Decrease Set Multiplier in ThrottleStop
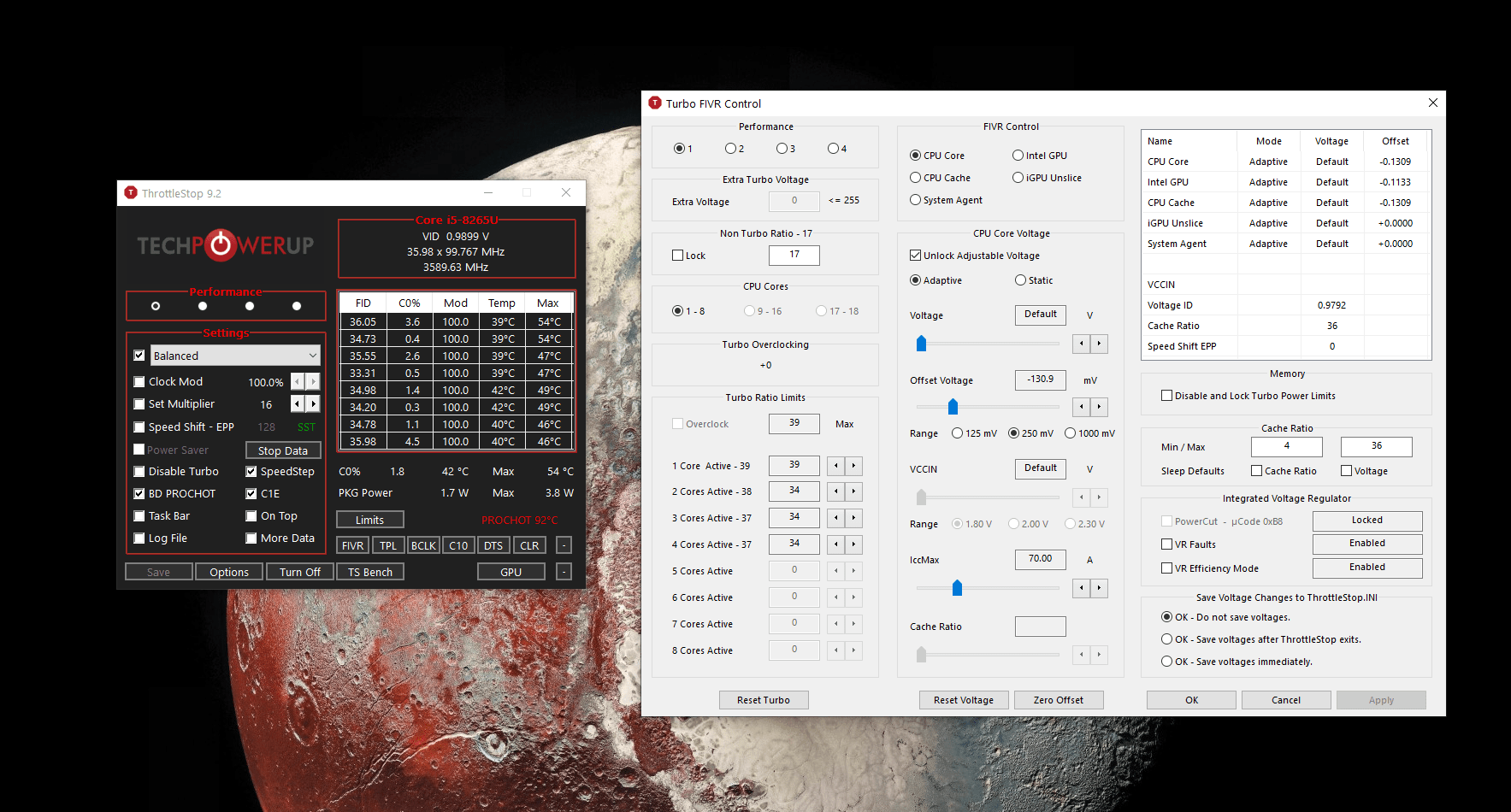The image size is (1511, 812). [x=297, y=403]
